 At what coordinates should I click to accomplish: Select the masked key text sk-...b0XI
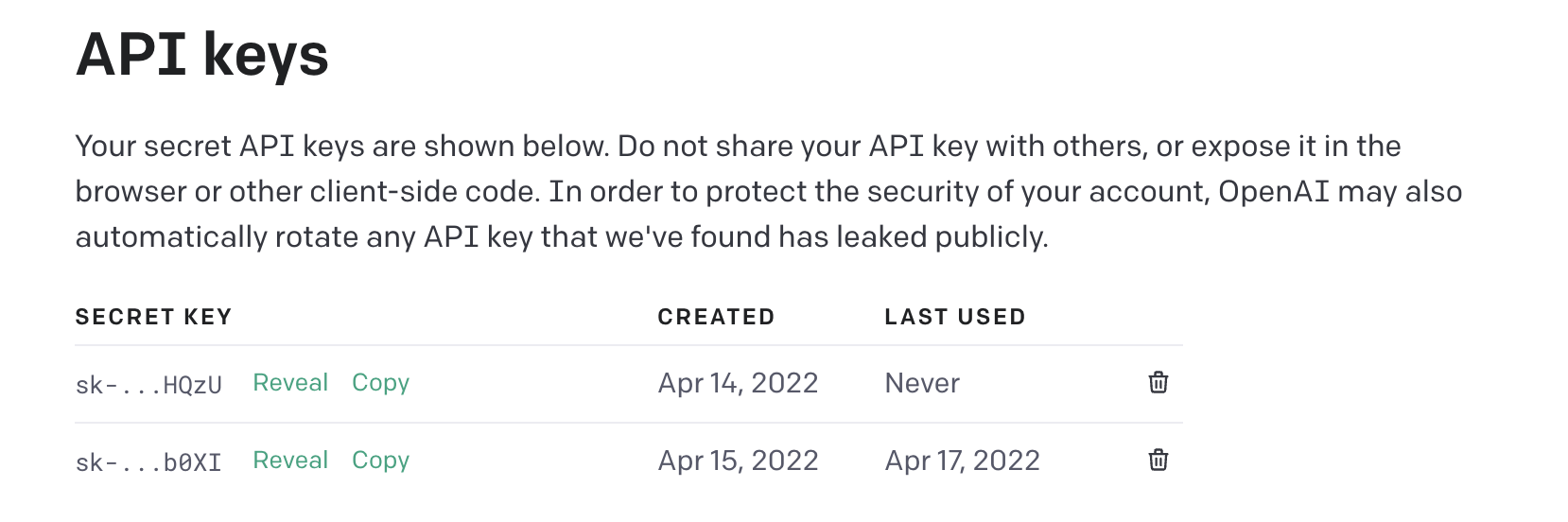point(148,462)
